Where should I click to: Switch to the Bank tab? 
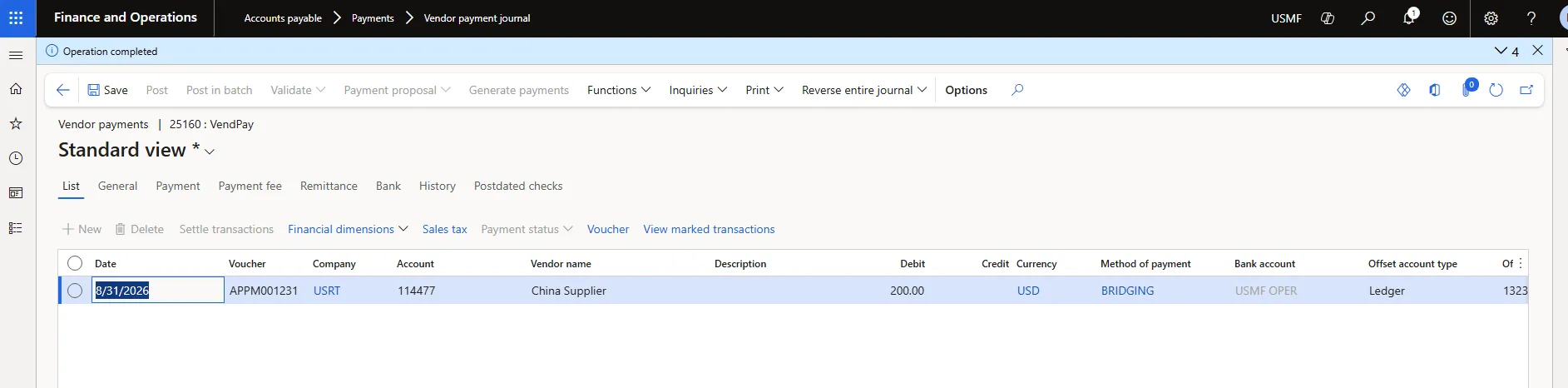[388, 186]
